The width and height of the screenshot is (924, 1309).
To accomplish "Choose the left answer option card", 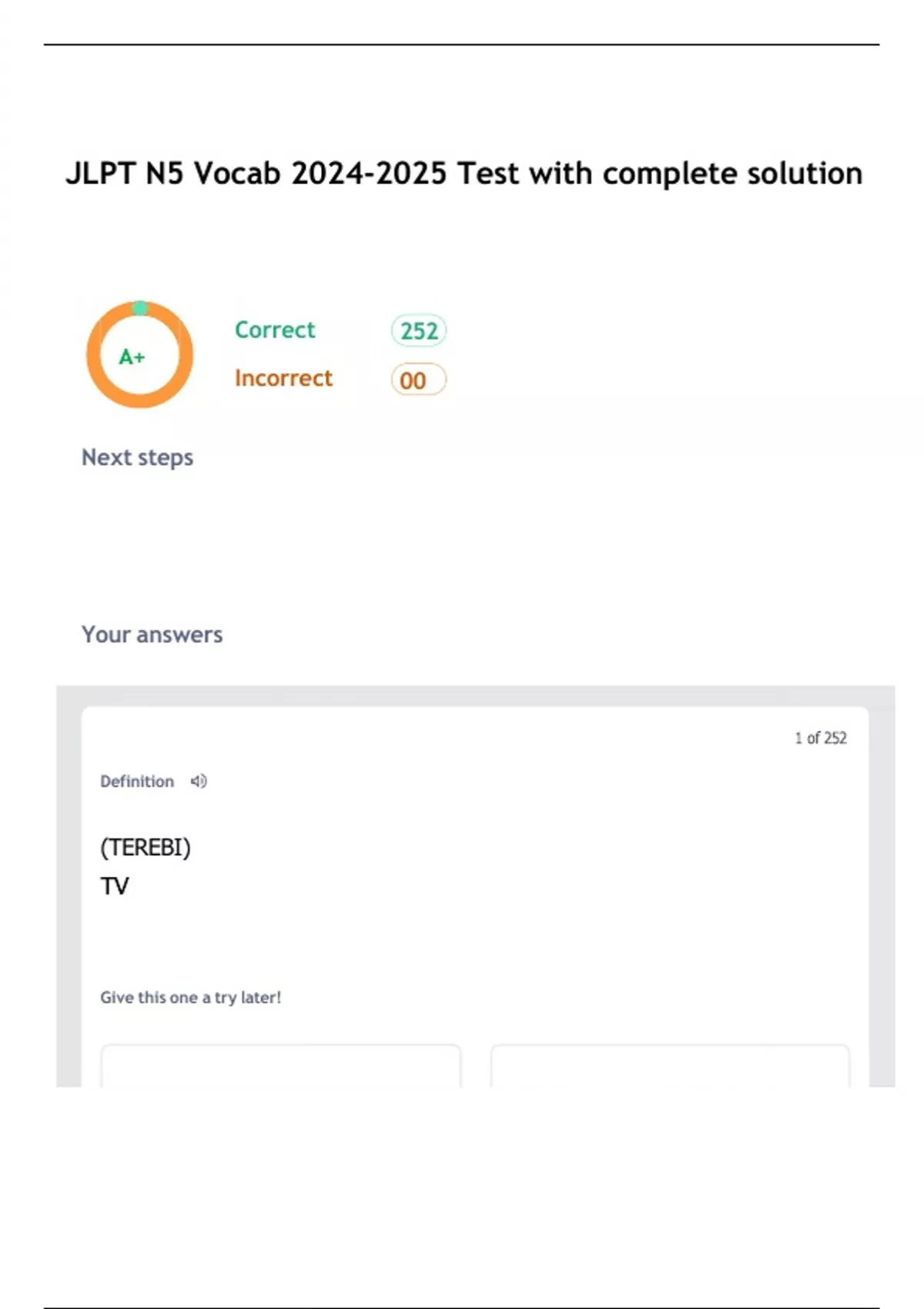I will 281,1065.
